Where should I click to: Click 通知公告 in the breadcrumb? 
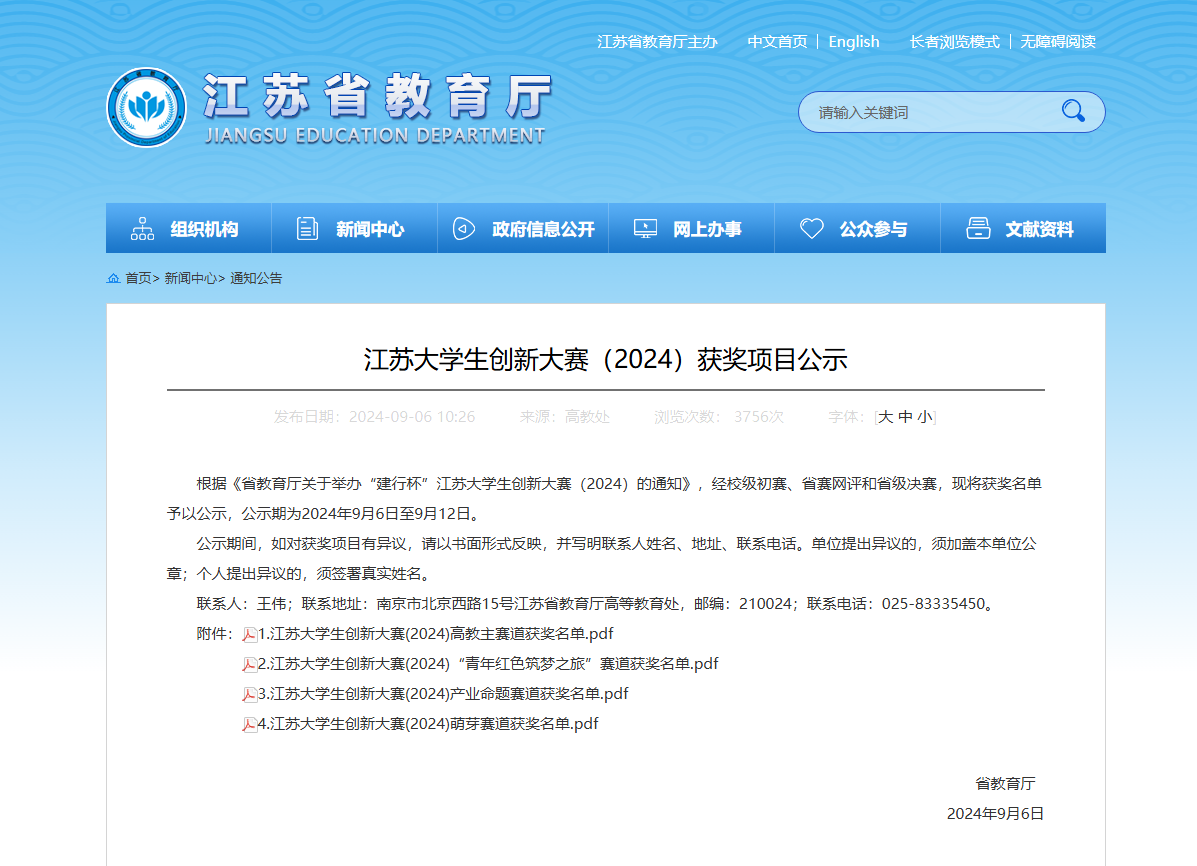[256, 278]
